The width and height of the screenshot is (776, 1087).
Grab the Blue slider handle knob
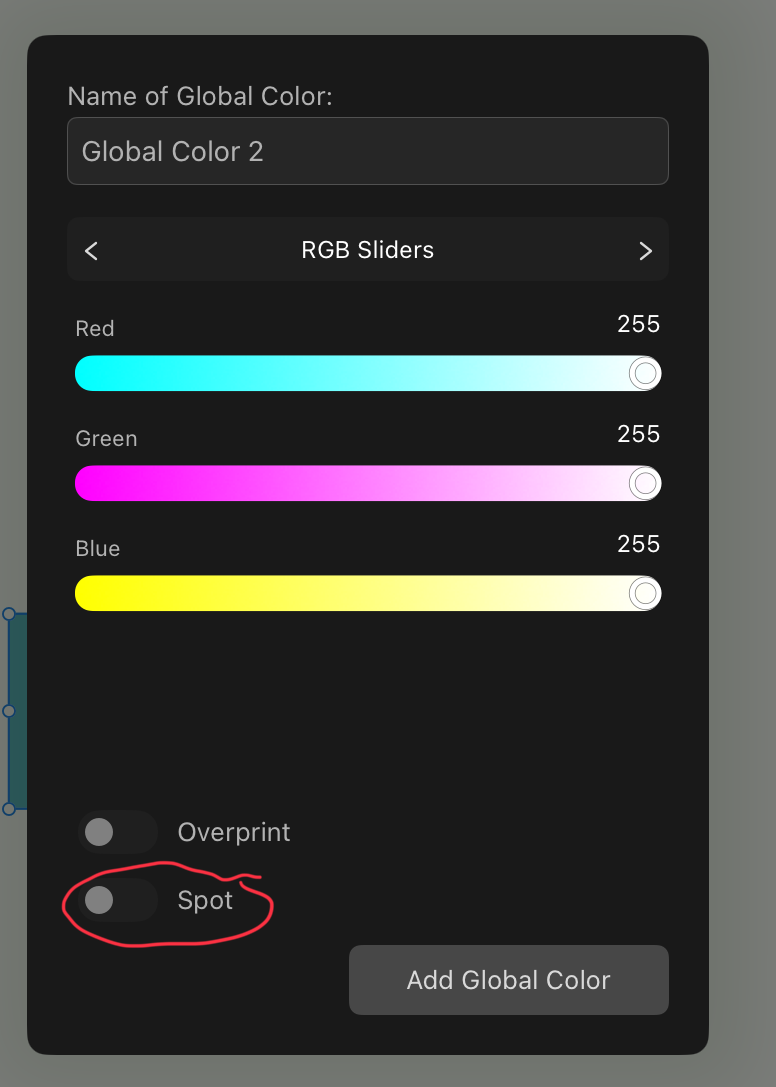tap(645, 593)
